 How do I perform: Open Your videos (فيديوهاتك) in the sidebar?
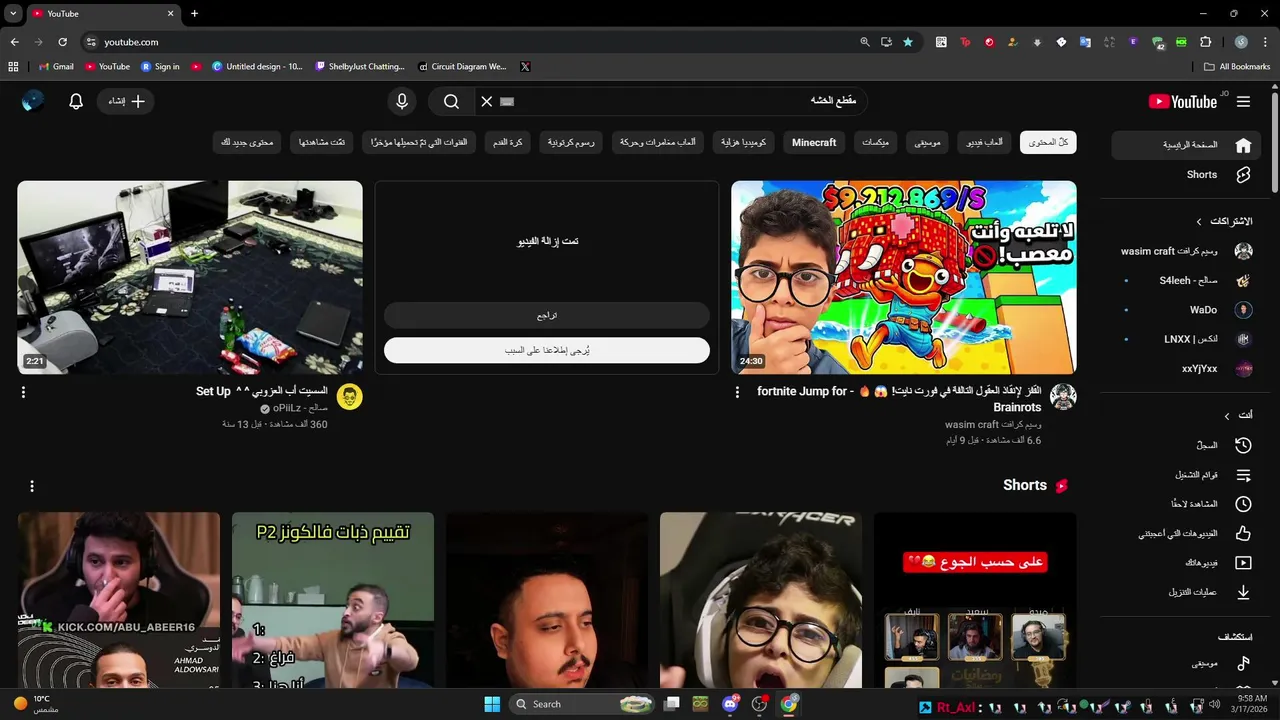point(1186,562)
